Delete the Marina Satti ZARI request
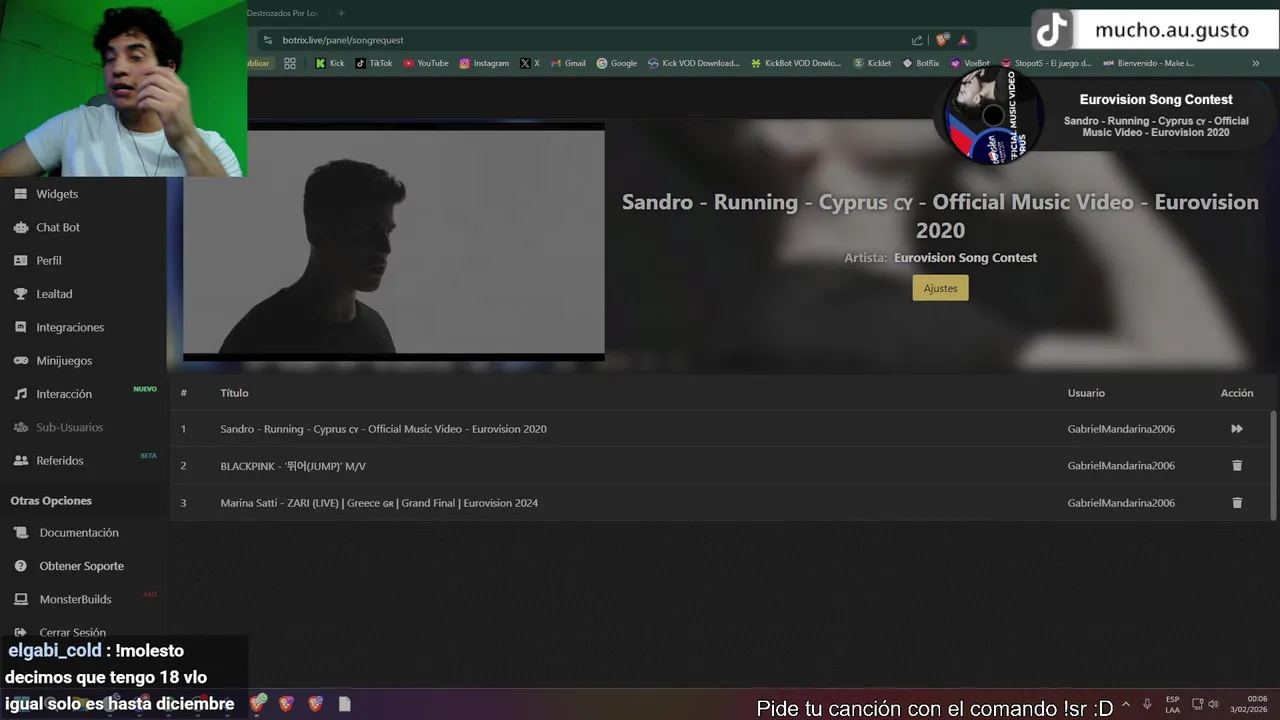The image size is (1280, 720). point(1237,503)
